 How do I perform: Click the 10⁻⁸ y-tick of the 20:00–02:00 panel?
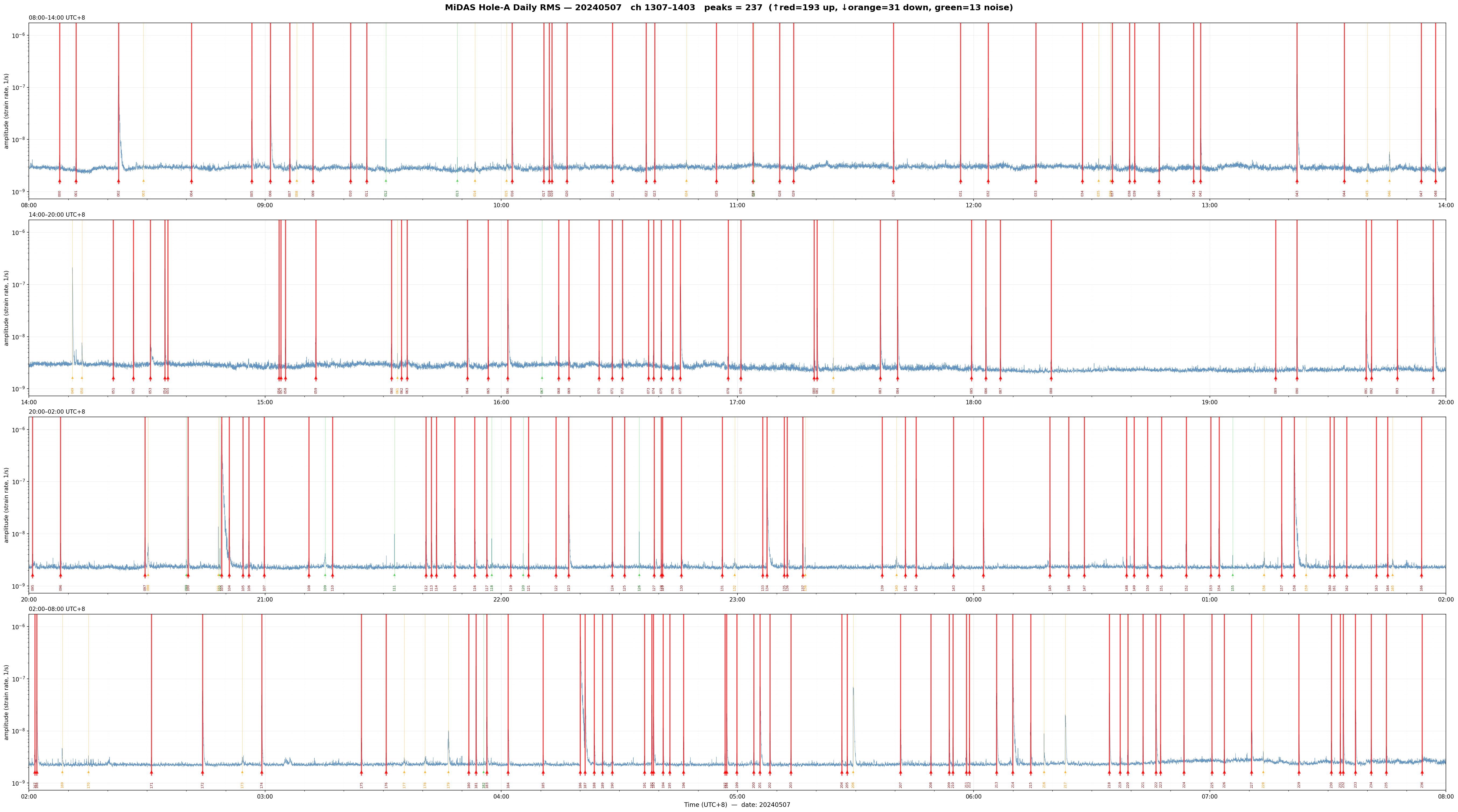[x=18, y=534]
